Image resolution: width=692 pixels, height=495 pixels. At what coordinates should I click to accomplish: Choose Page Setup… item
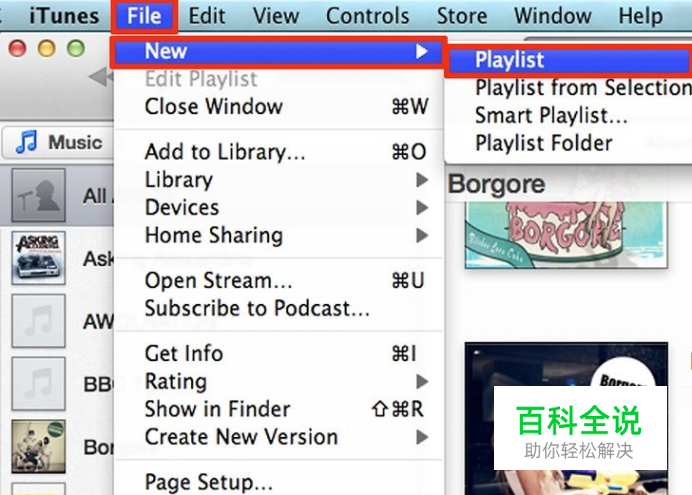278,482
